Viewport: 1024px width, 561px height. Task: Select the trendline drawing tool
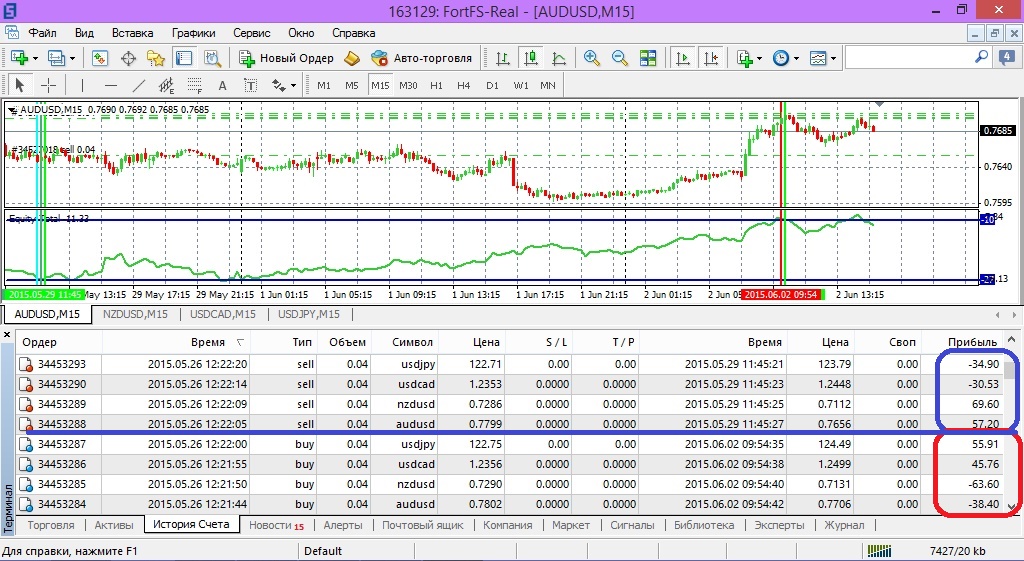coord(139,85)
